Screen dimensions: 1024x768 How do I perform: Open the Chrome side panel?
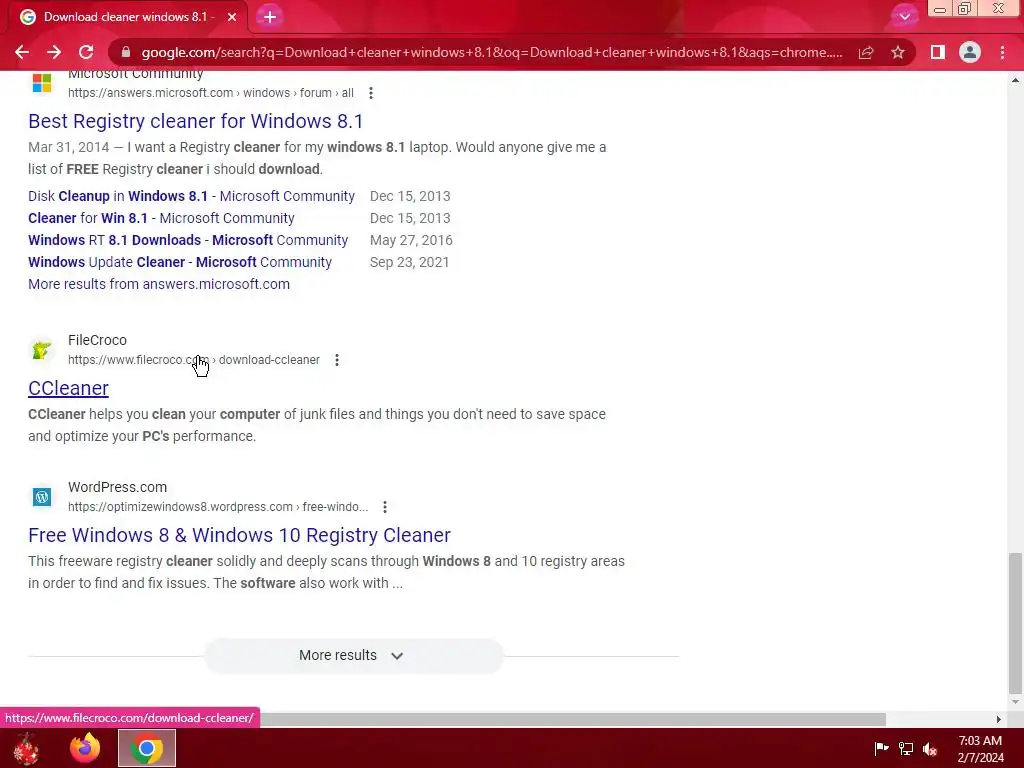tap(938, 52)
